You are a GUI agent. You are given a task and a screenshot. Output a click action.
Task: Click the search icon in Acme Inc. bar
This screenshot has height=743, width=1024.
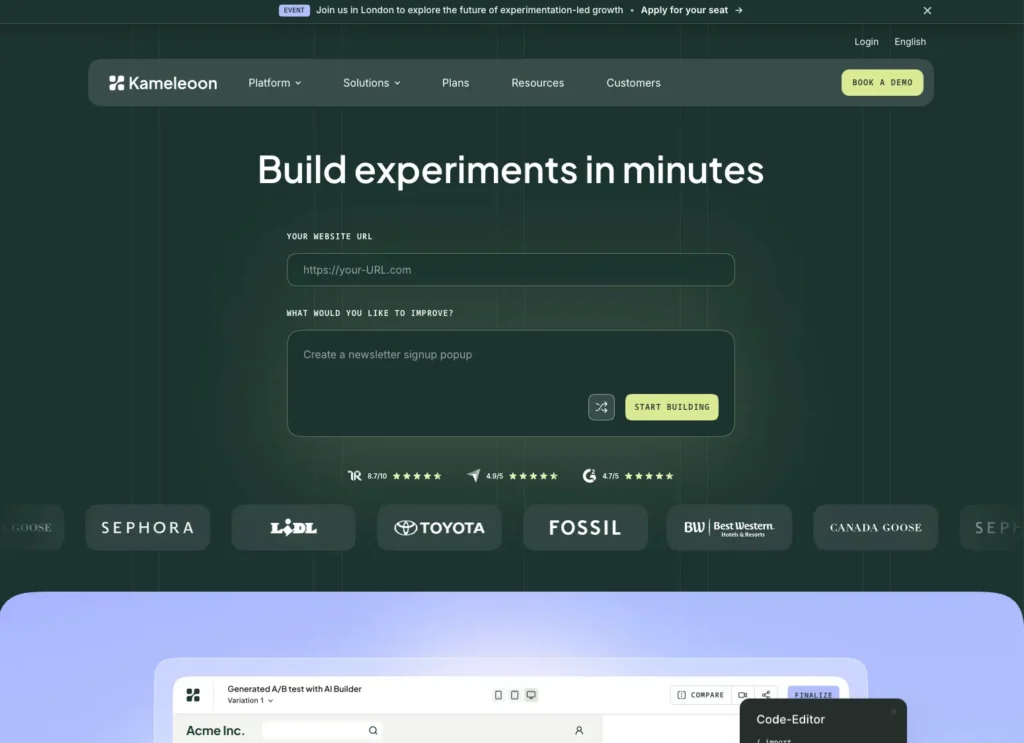click(373, 730)
